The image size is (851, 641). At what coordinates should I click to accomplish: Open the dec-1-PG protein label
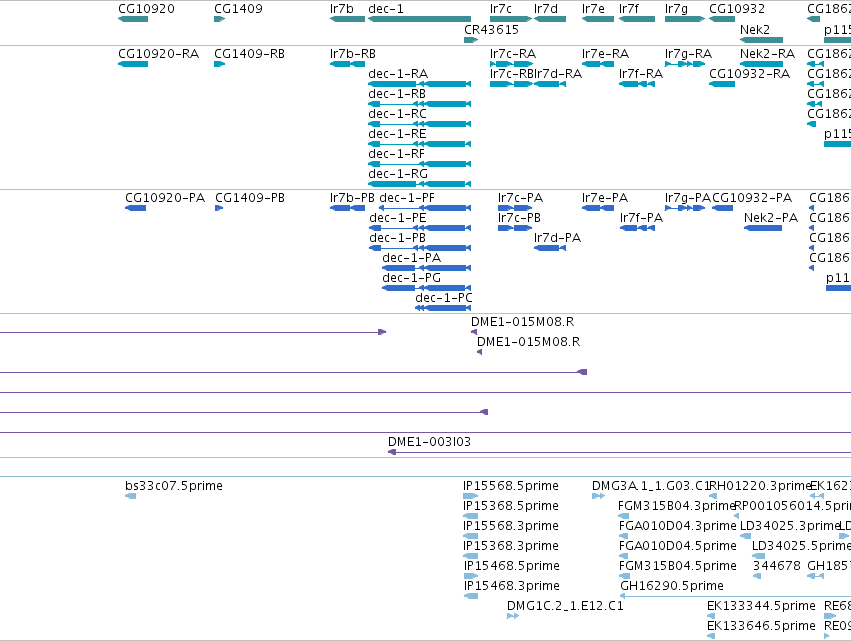[411, 278]
